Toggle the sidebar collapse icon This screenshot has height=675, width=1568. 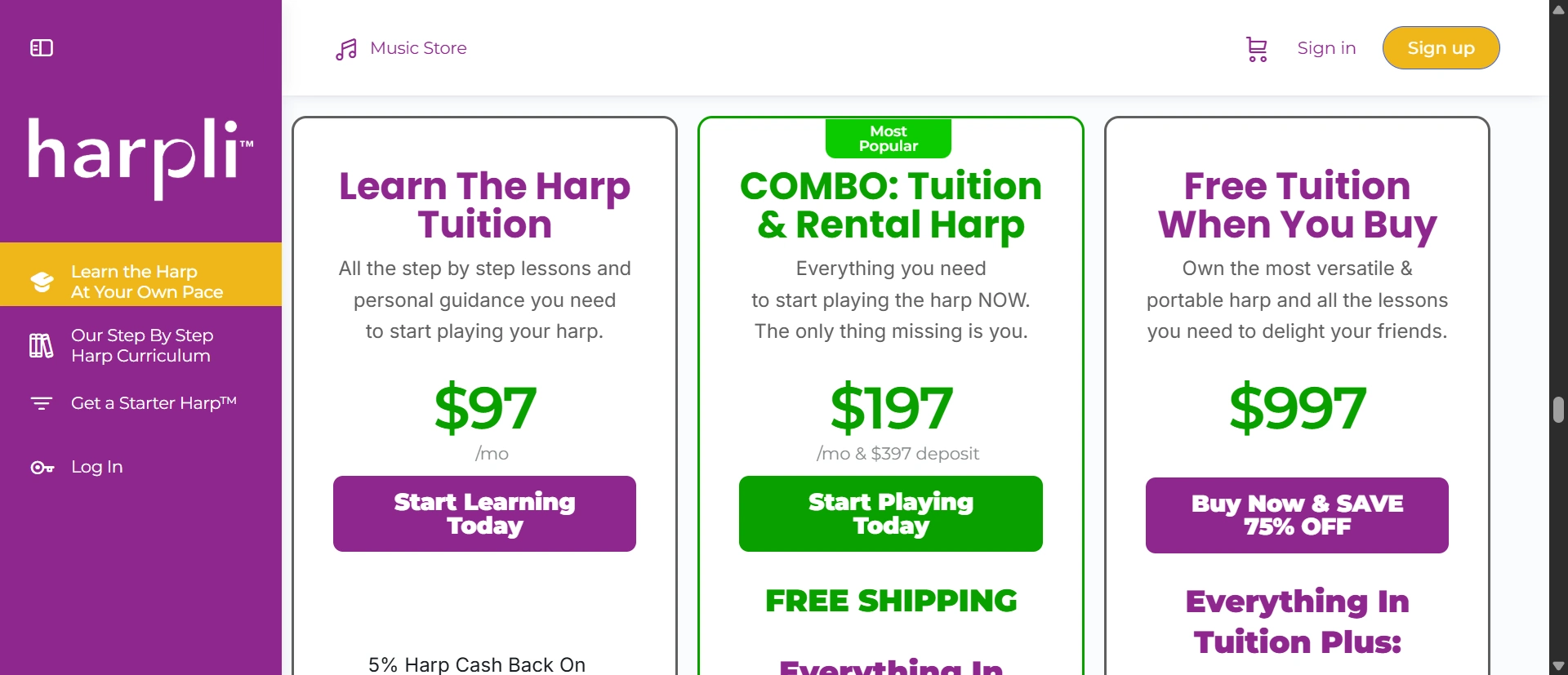point(42,48)
